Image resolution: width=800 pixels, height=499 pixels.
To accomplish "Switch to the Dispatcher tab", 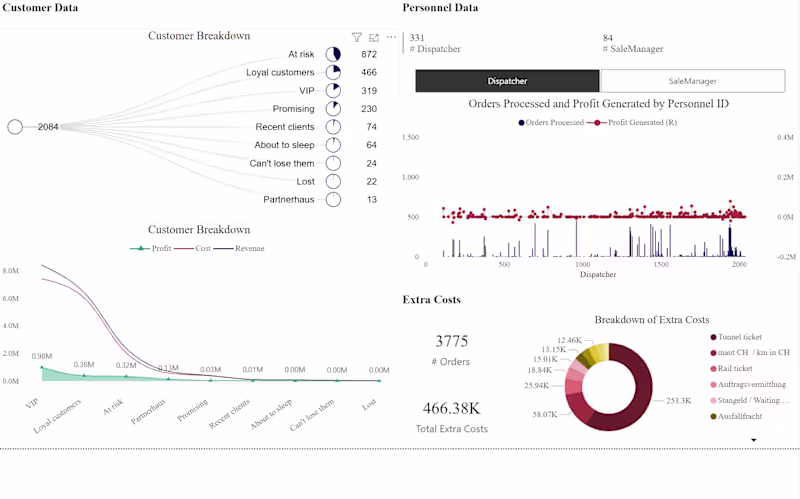I will (x=507, y=81).
